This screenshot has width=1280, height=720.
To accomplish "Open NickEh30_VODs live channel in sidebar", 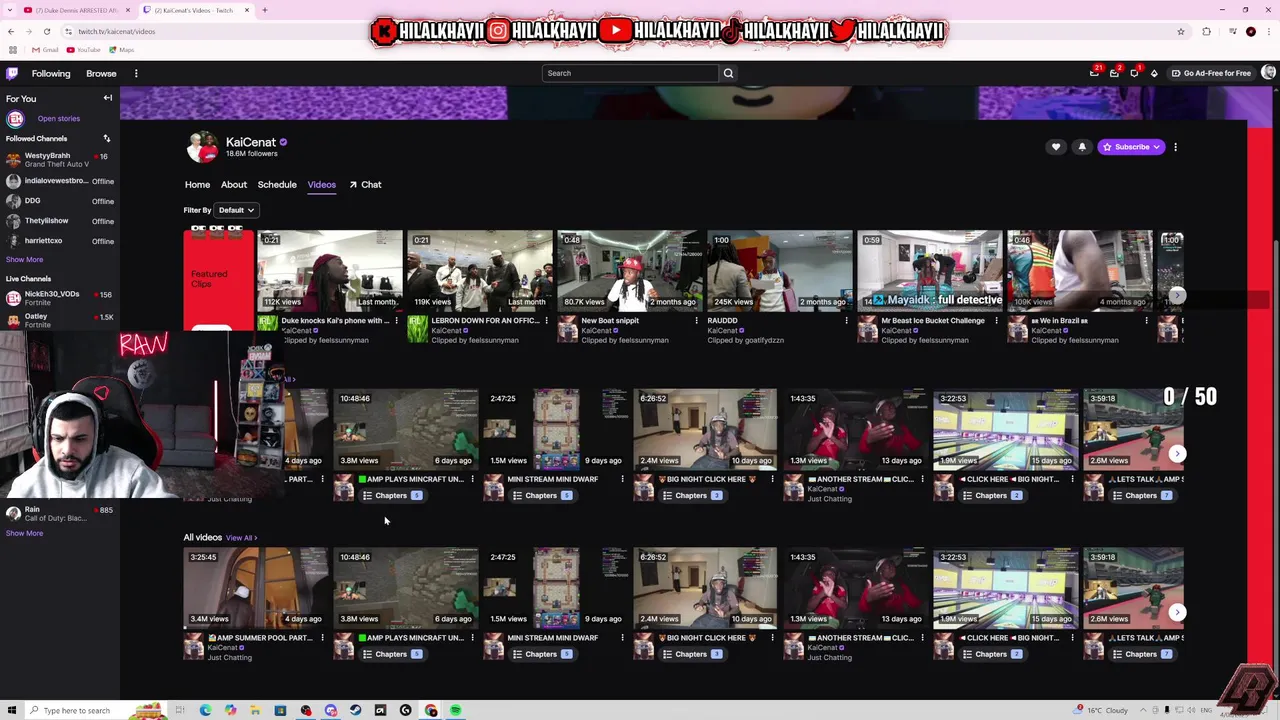I will (59, 298).
